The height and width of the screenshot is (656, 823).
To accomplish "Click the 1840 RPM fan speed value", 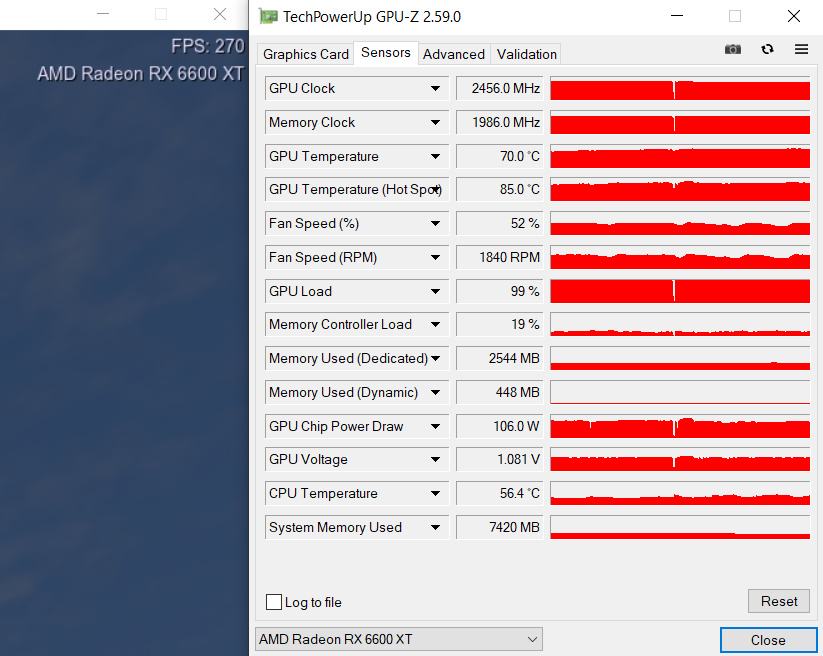I will tap(500, 257).
